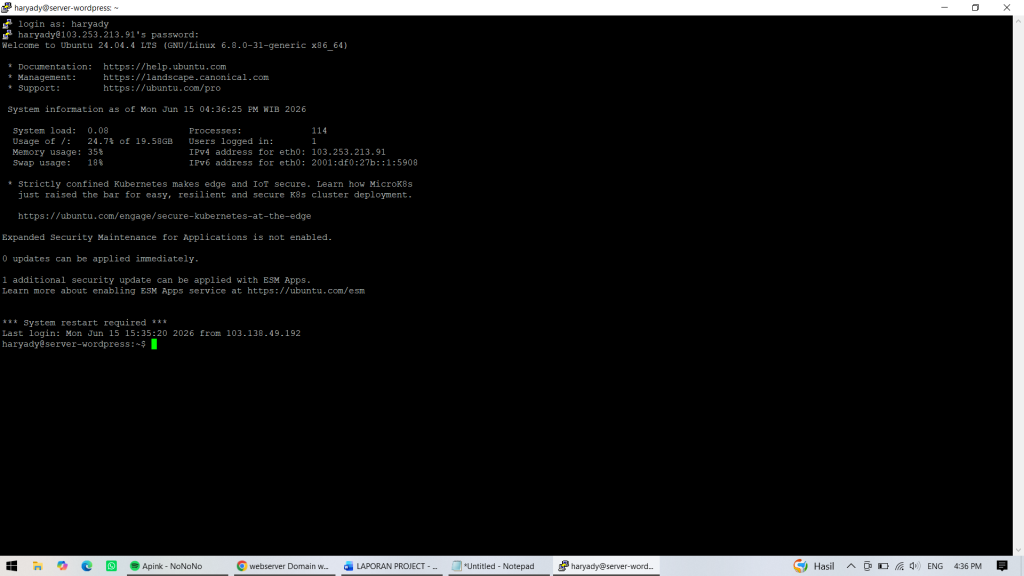Click the System load 0.08 value
This screenshot has height=576, width=1024.
point(98,131)
